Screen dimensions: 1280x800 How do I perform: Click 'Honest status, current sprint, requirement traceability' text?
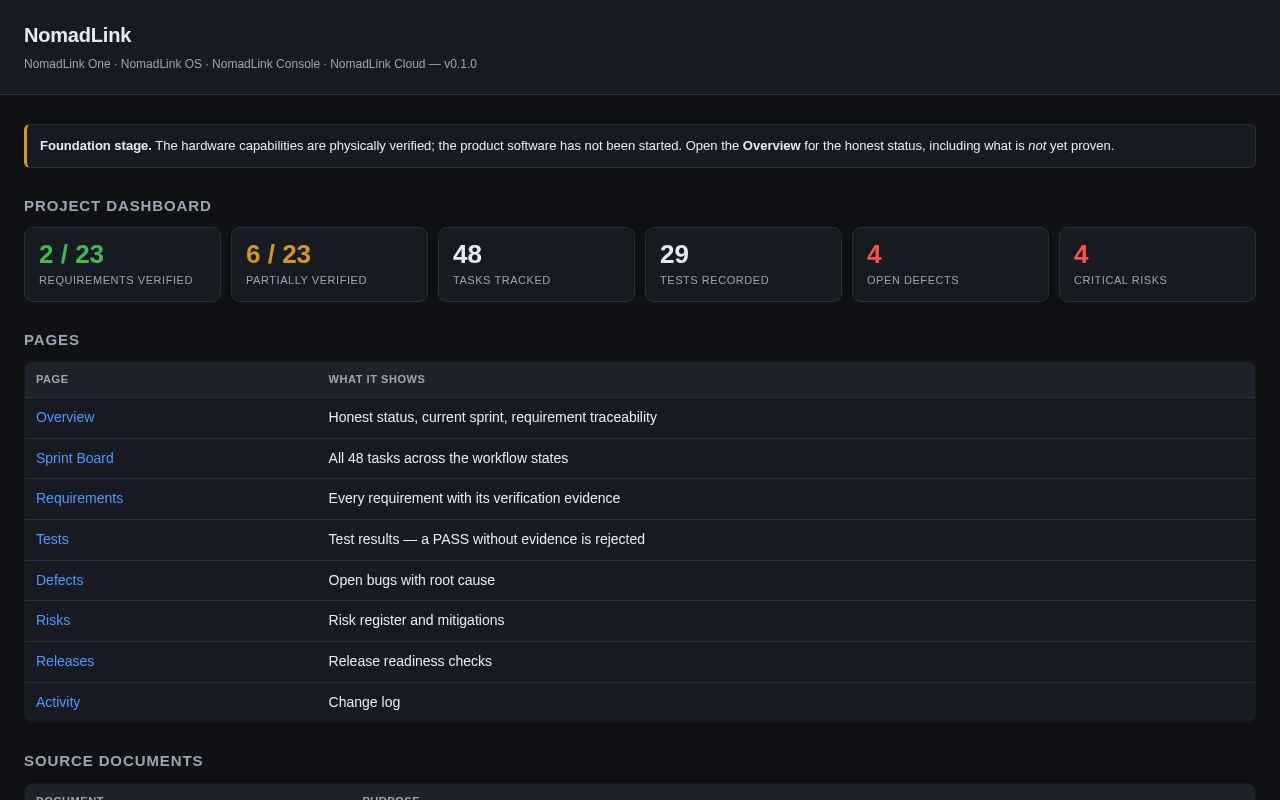[493, 417]
